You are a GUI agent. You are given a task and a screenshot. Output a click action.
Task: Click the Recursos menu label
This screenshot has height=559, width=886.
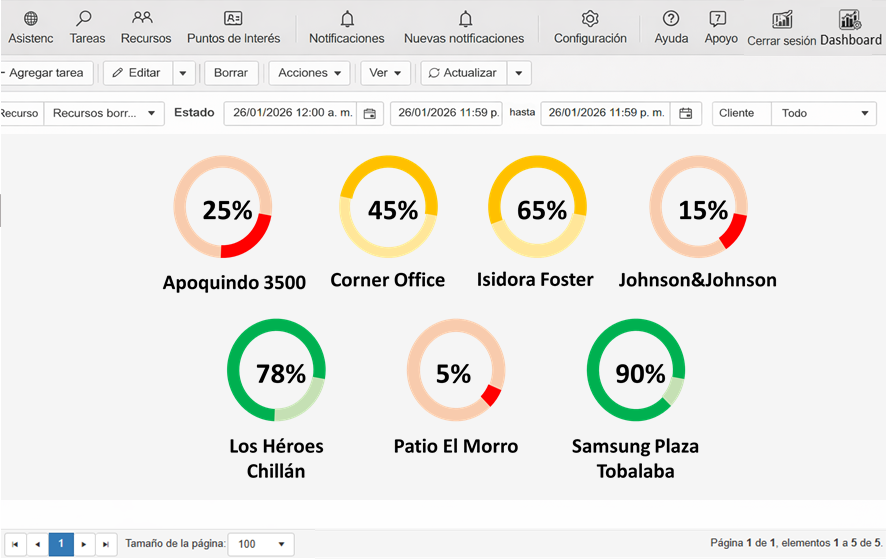coord(146,38)
